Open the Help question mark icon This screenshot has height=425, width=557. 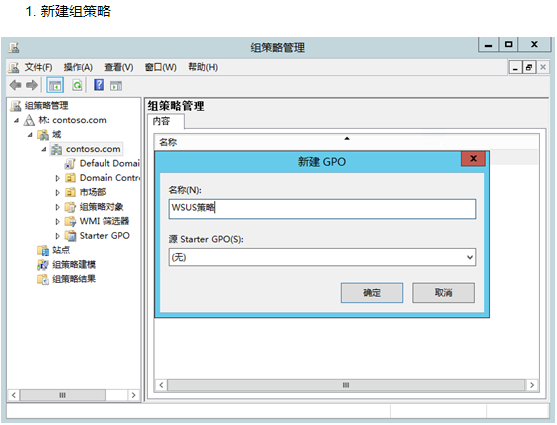click(x=99, y=85)
